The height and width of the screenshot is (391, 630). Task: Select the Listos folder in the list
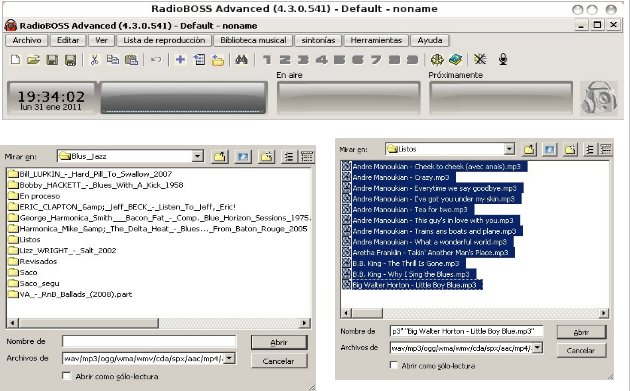pos(25,240)
